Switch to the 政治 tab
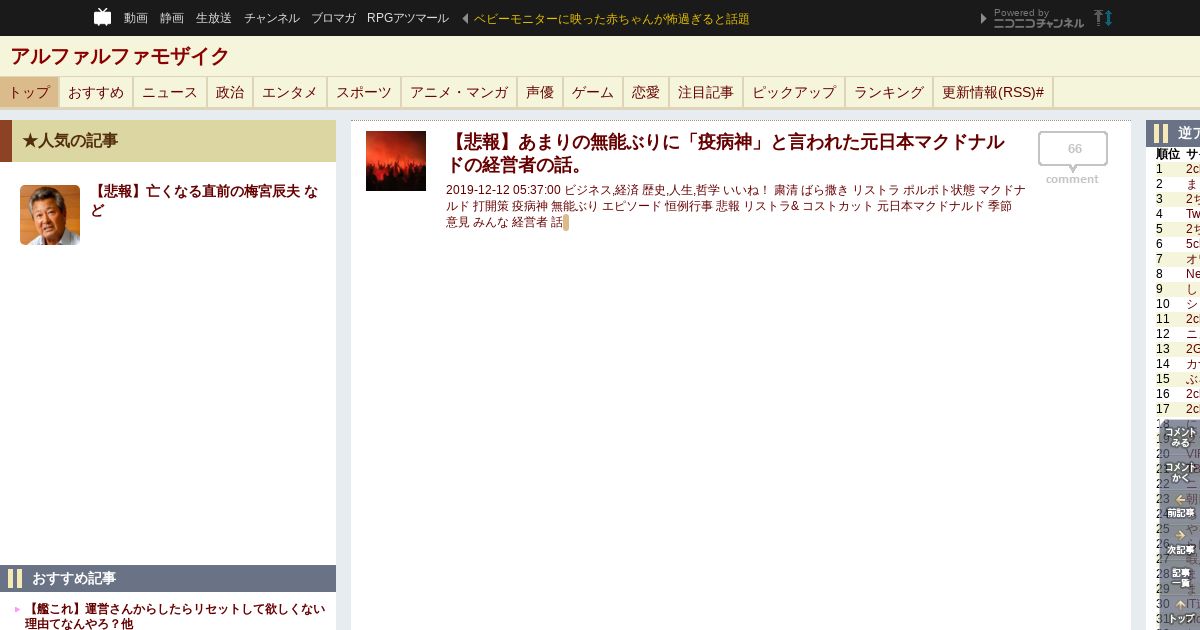 230,92
